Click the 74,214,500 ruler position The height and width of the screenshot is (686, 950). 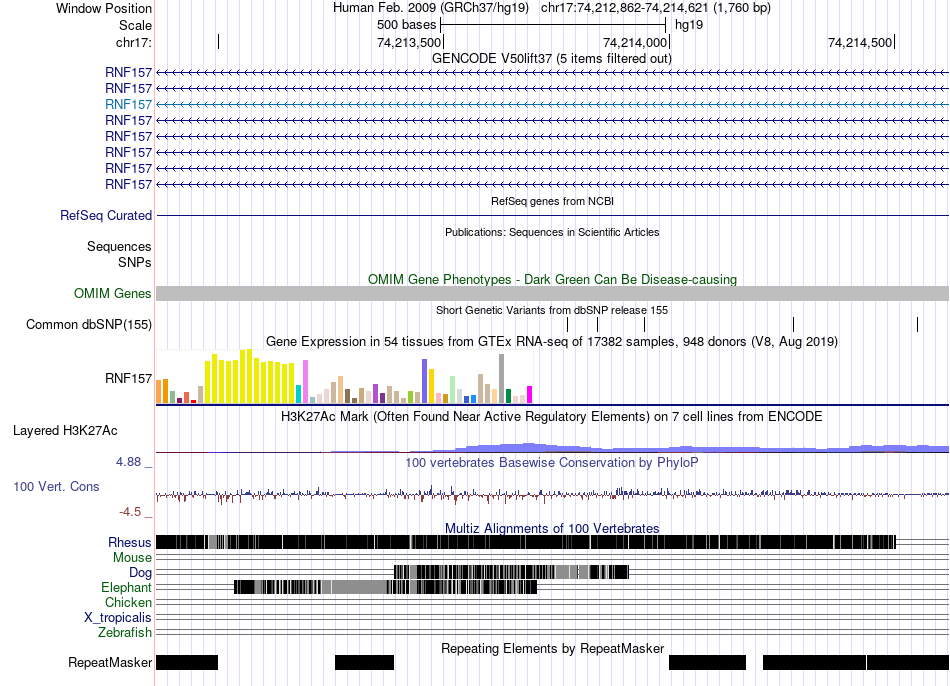860,42
